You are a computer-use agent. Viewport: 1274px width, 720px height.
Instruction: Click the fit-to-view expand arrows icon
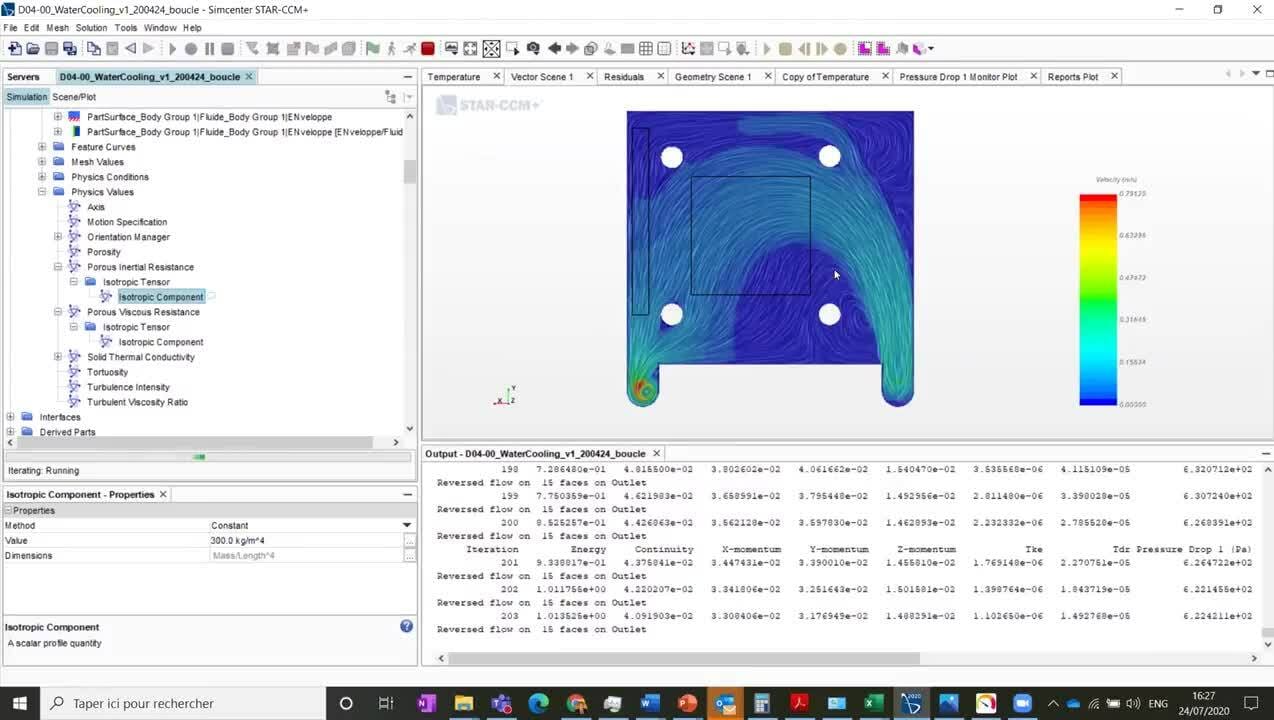471,48
